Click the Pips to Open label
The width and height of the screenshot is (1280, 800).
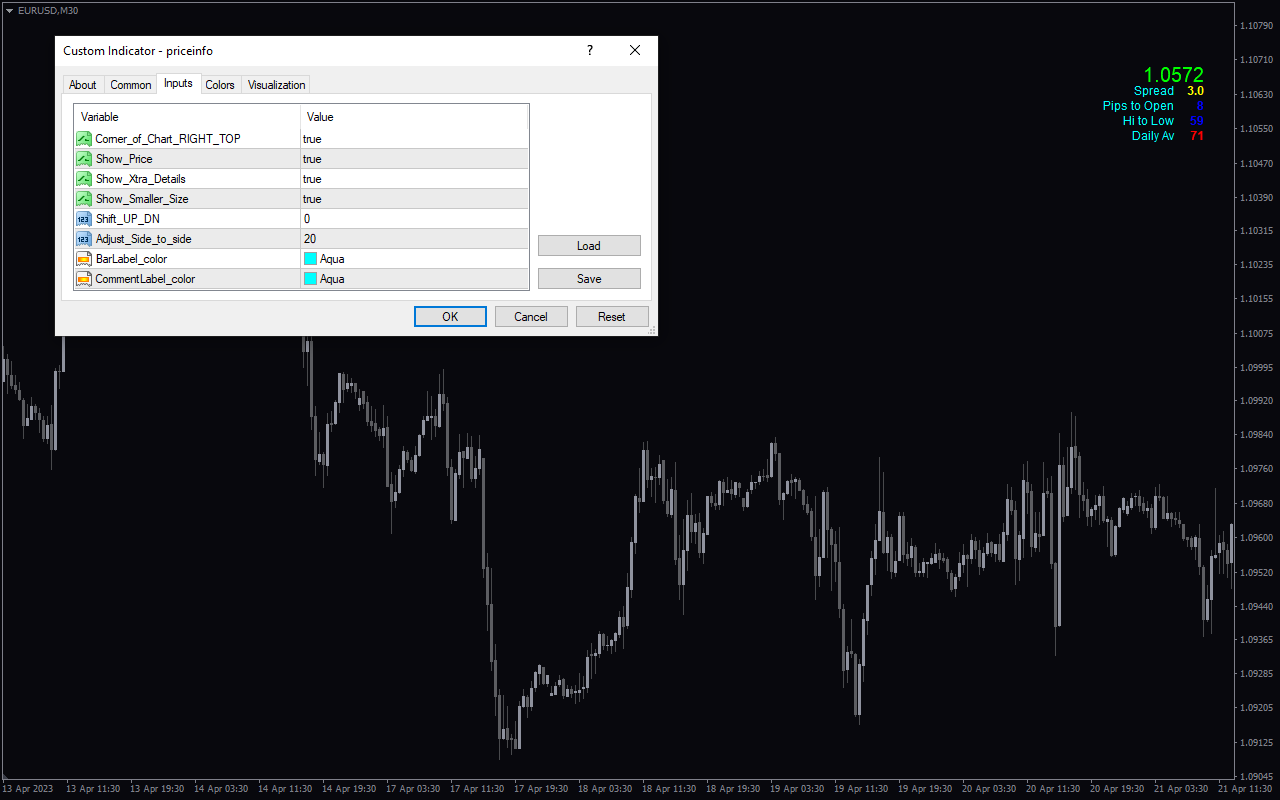point(1138,106)
